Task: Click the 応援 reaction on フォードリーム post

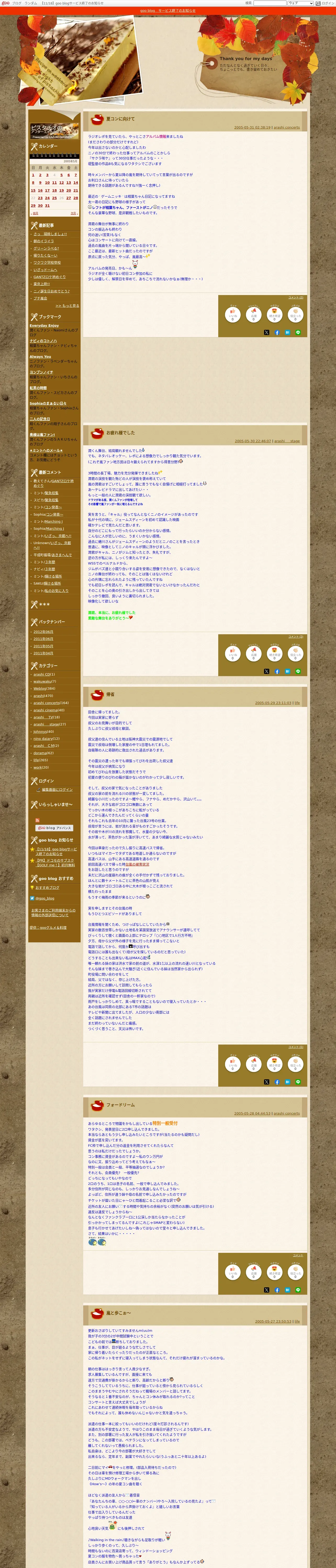Action: point(254,1272)
